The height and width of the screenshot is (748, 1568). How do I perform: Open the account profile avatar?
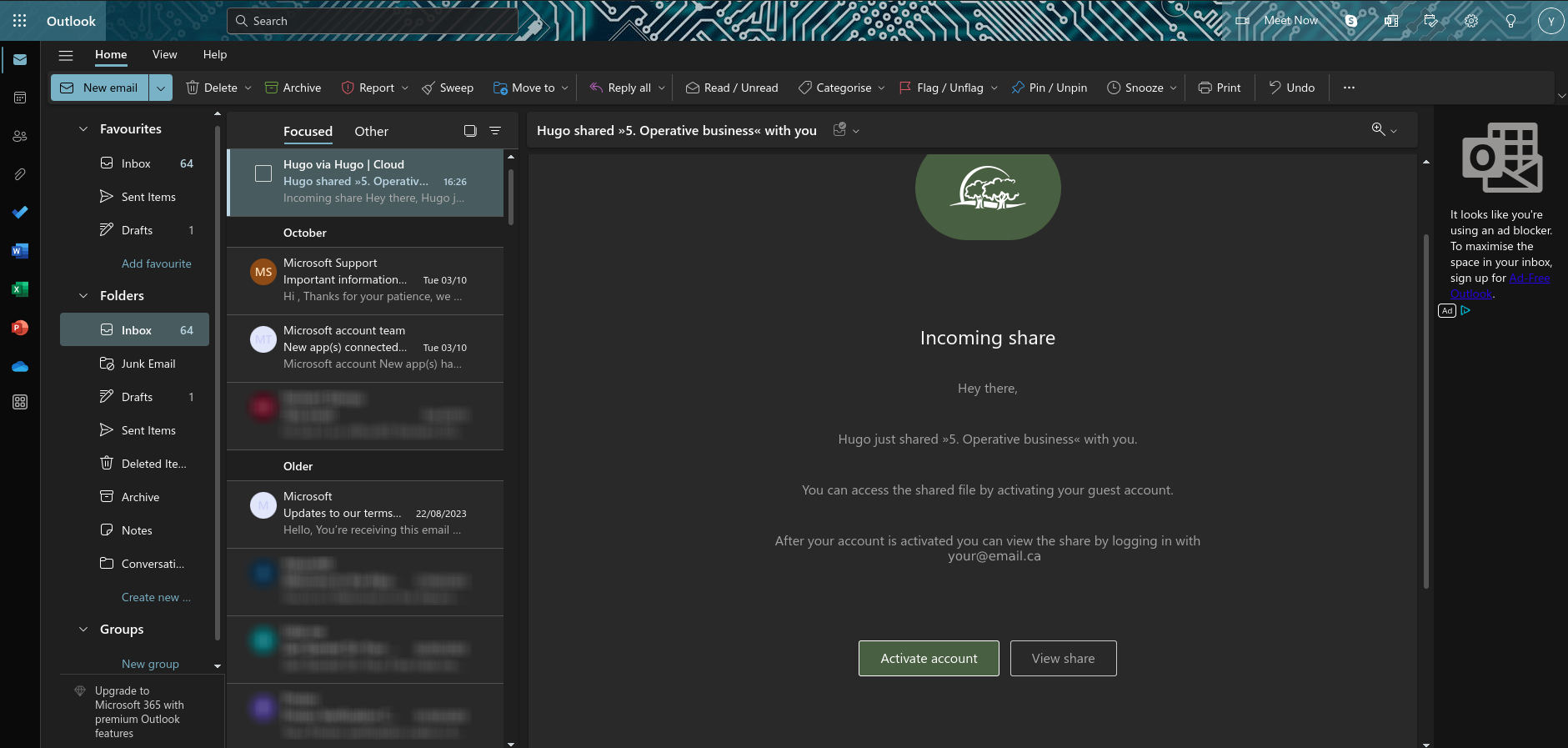point(1550,22)
